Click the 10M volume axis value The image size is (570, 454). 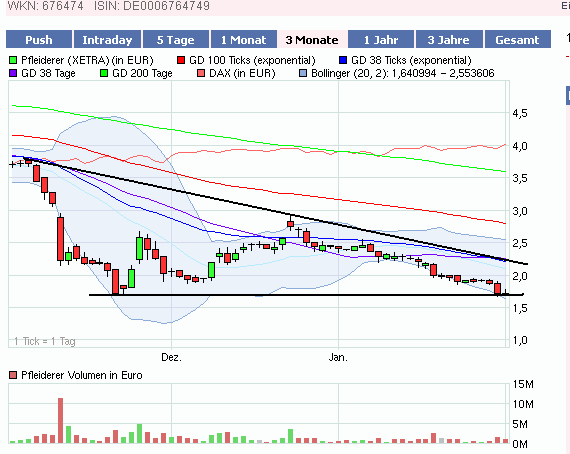coord(523,404)
